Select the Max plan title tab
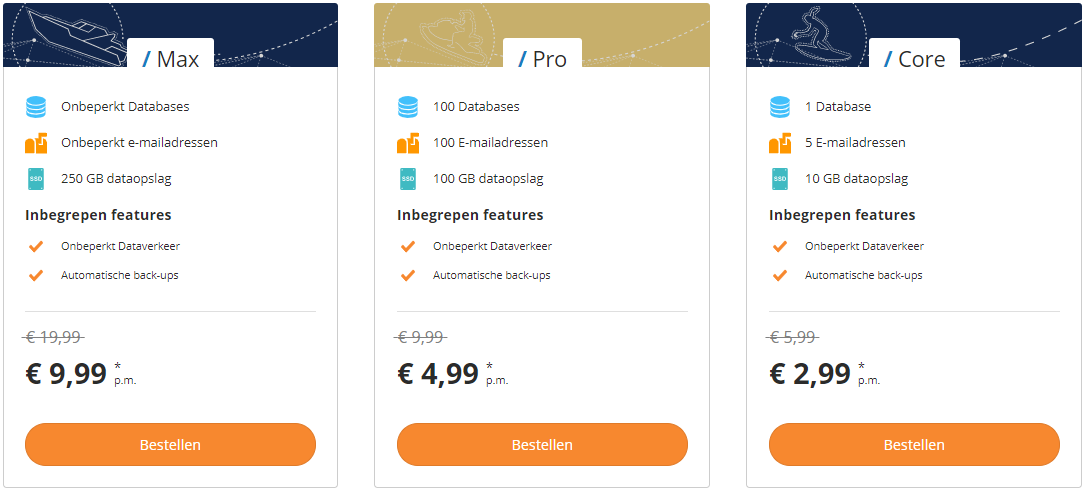The image size is (1086, 491). point(169,59)
